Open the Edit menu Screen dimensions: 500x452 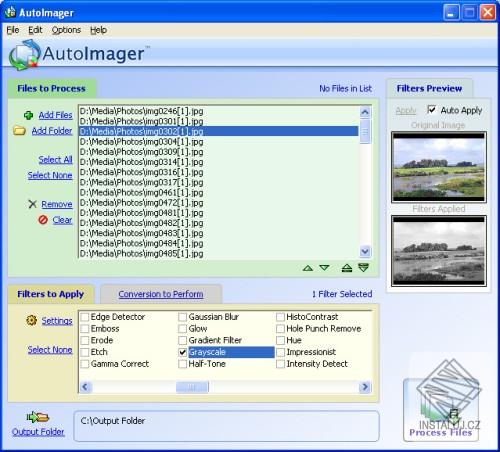coord(35,30)
